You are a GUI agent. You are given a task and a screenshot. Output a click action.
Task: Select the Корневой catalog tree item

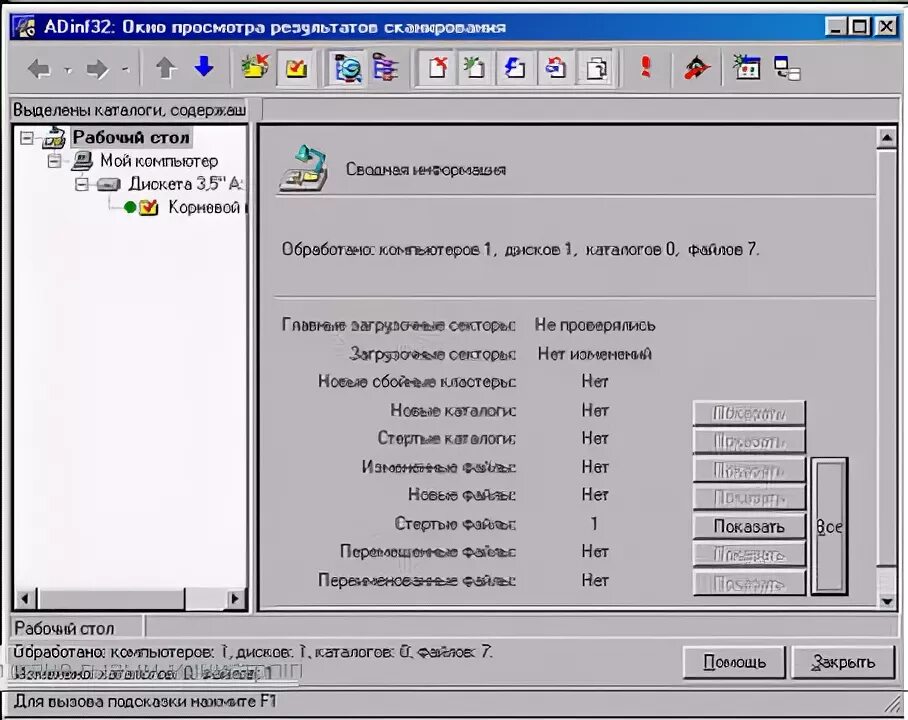click(206, 207)
